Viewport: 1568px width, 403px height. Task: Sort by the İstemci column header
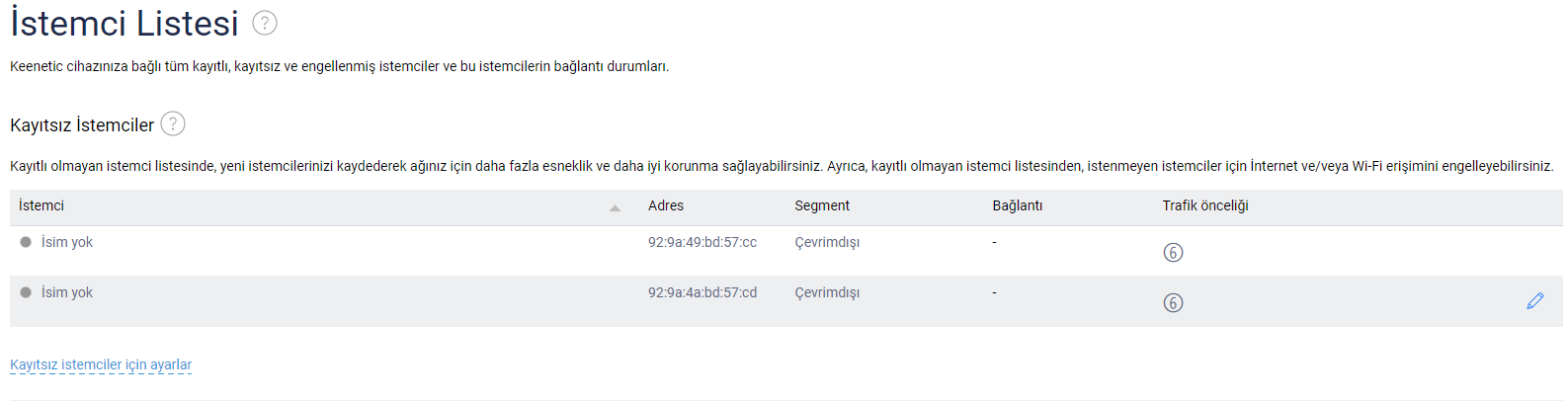pos(41,205)
